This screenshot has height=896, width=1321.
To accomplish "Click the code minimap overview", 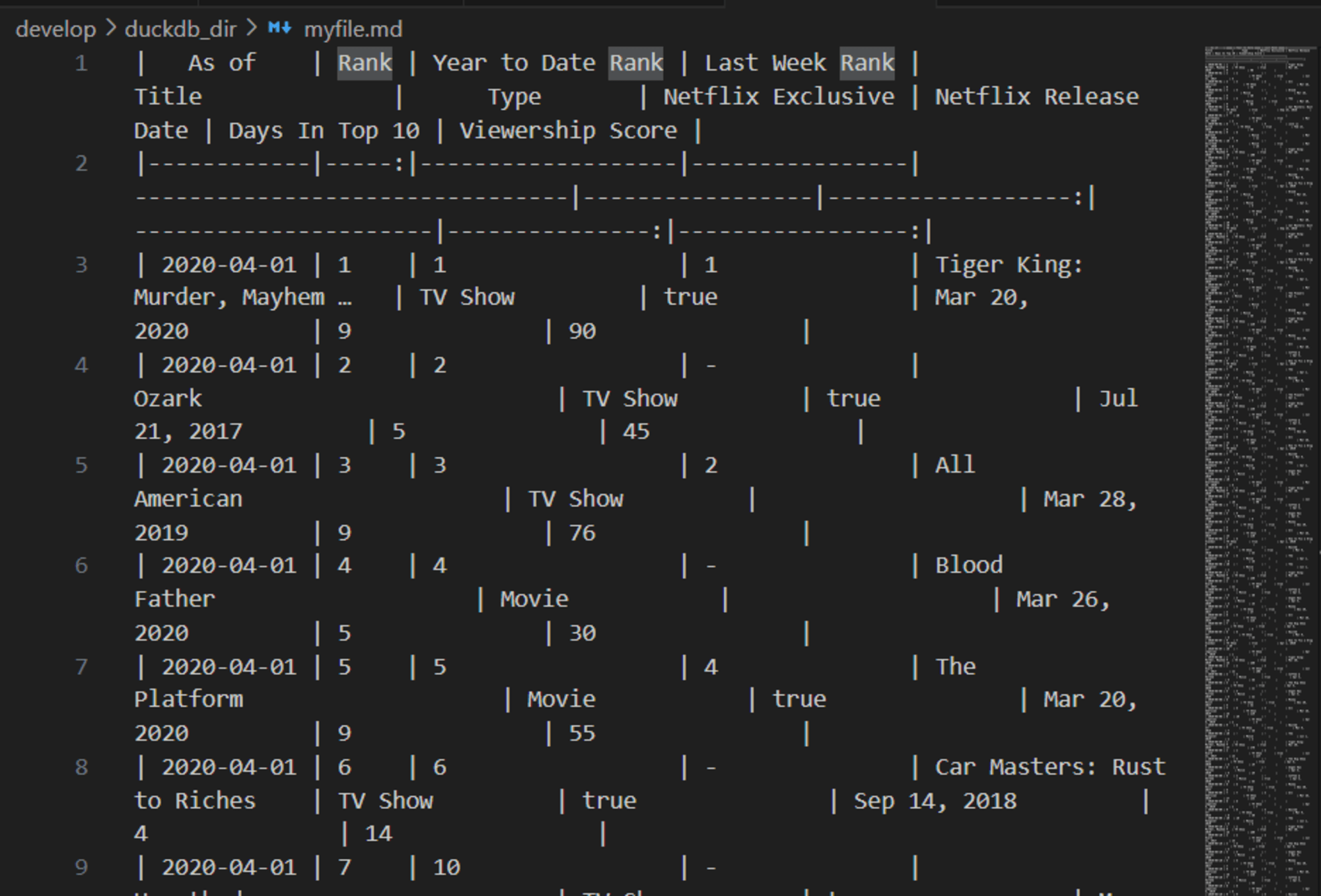I will [1259, 470].
